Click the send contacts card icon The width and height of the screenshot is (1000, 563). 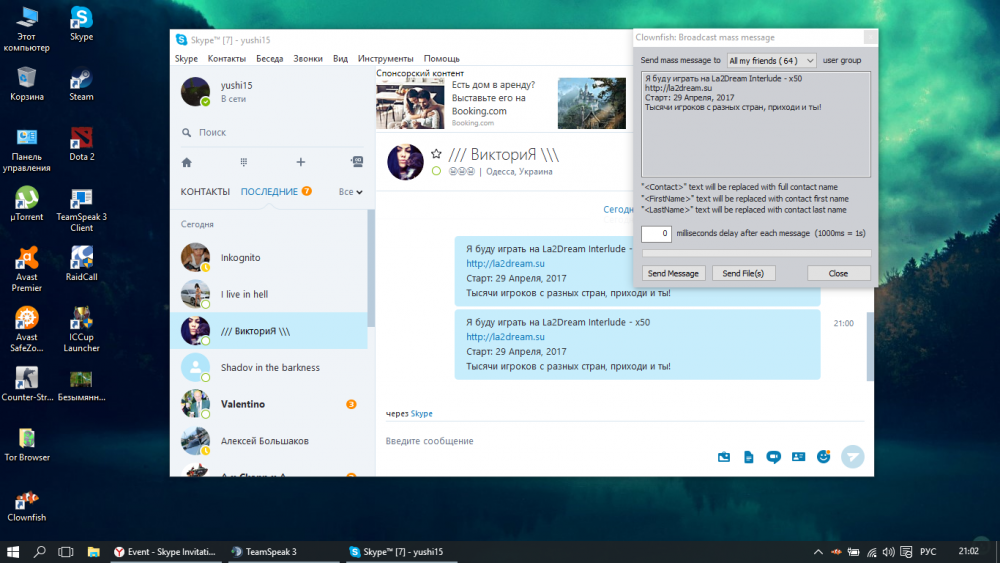(x=798, y=457)
